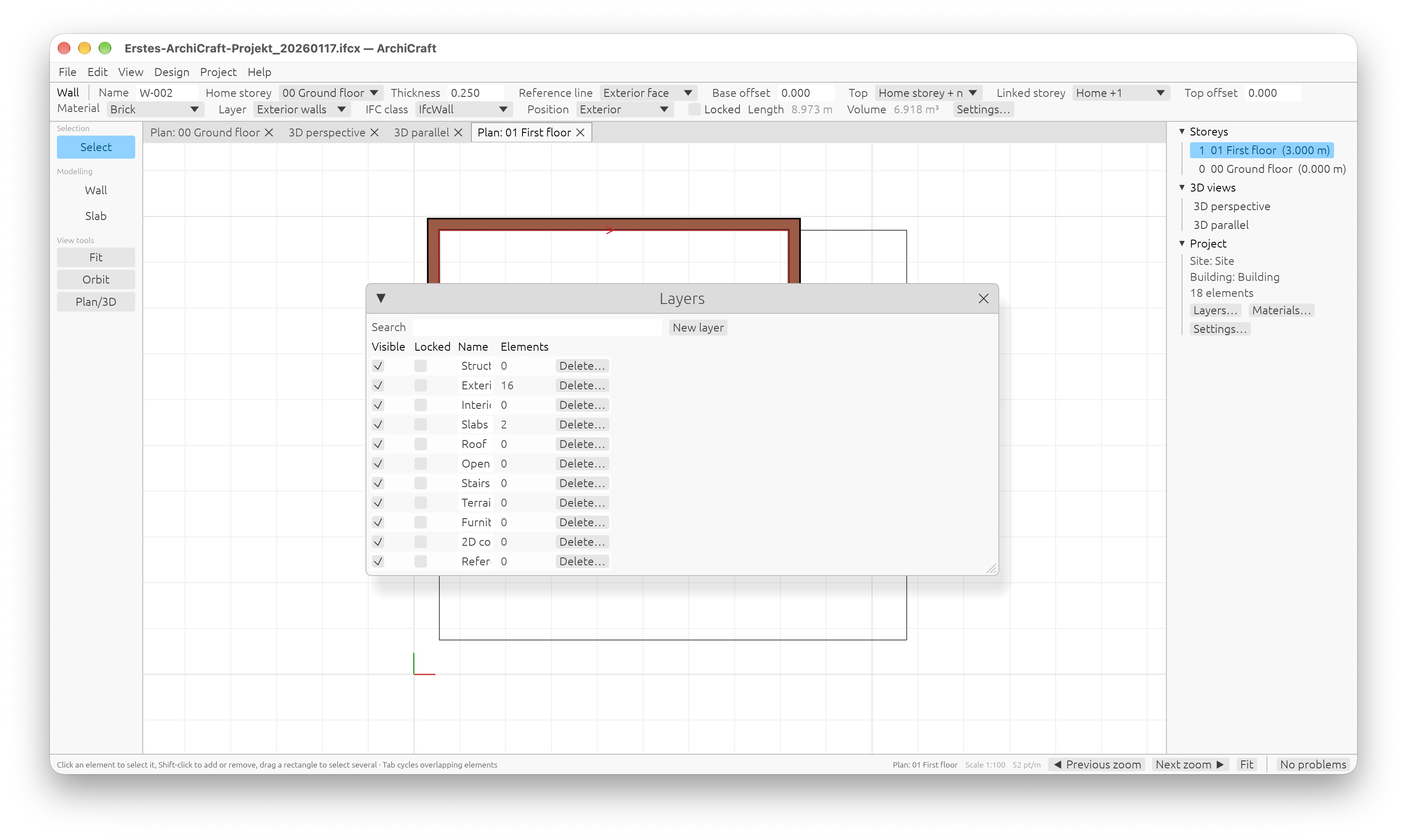Screen dimensions: 1407x840
Task: Collapse the Storeys tree section
Action: coord(1182,131)
